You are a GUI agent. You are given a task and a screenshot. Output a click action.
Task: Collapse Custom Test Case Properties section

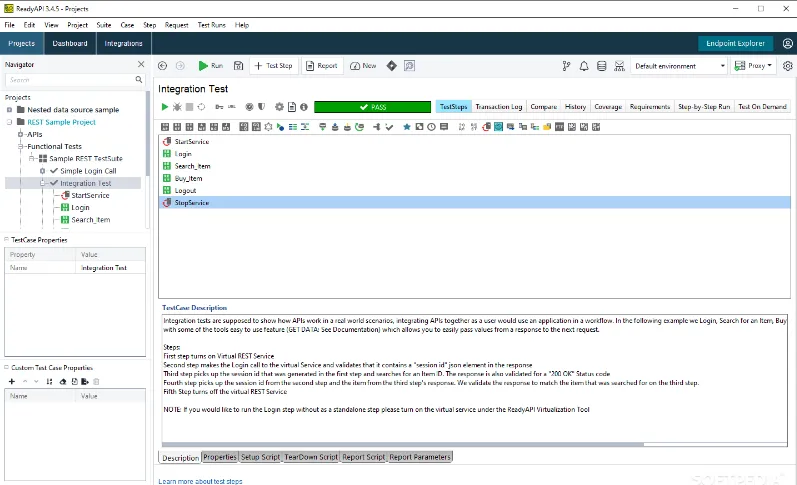tap(7, 367)
